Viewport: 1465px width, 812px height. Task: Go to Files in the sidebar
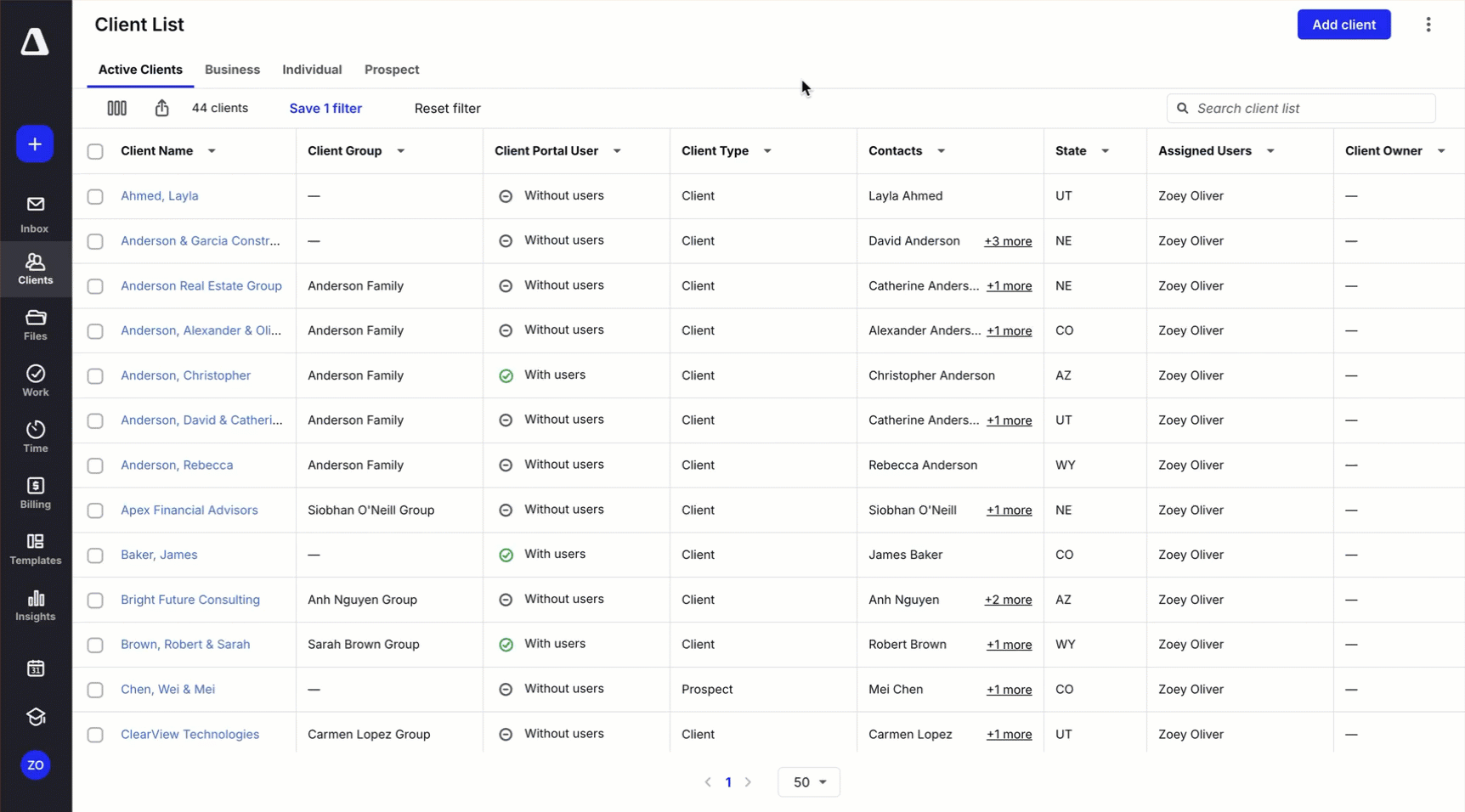click(35, 324)
